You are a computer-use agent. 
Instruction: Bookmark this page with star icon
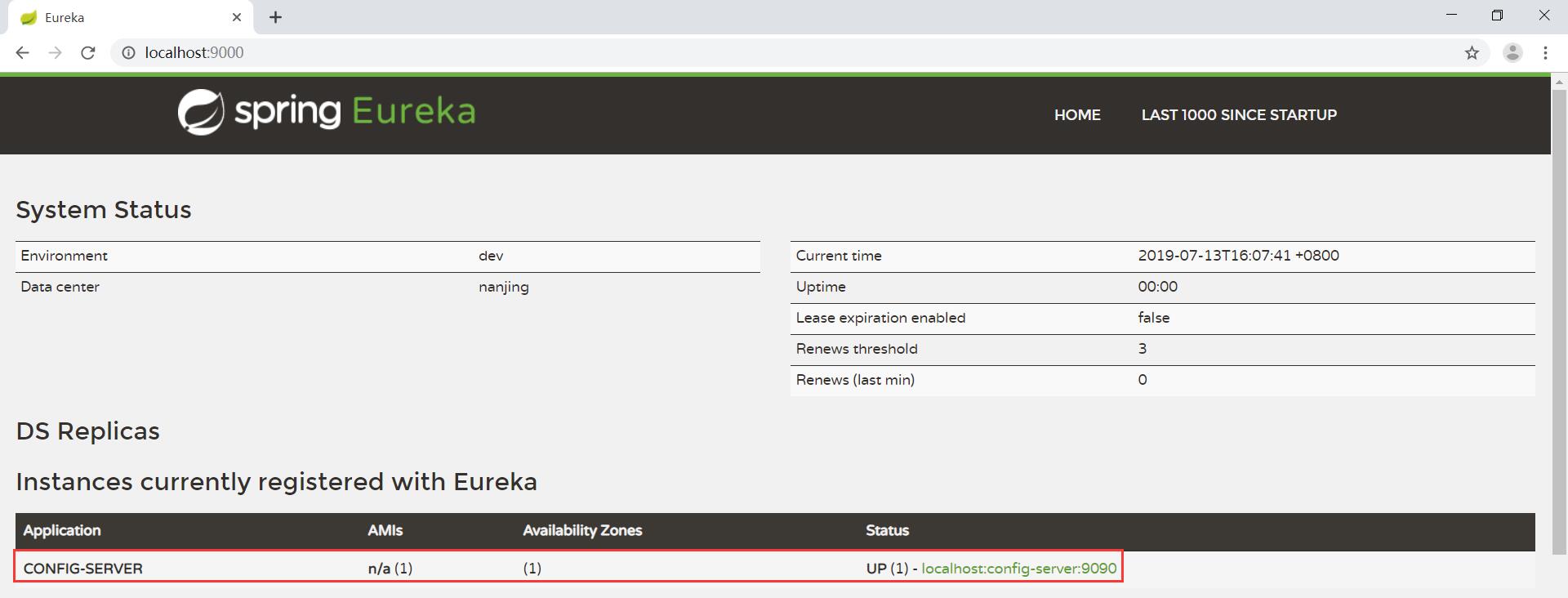[1472, 52]
